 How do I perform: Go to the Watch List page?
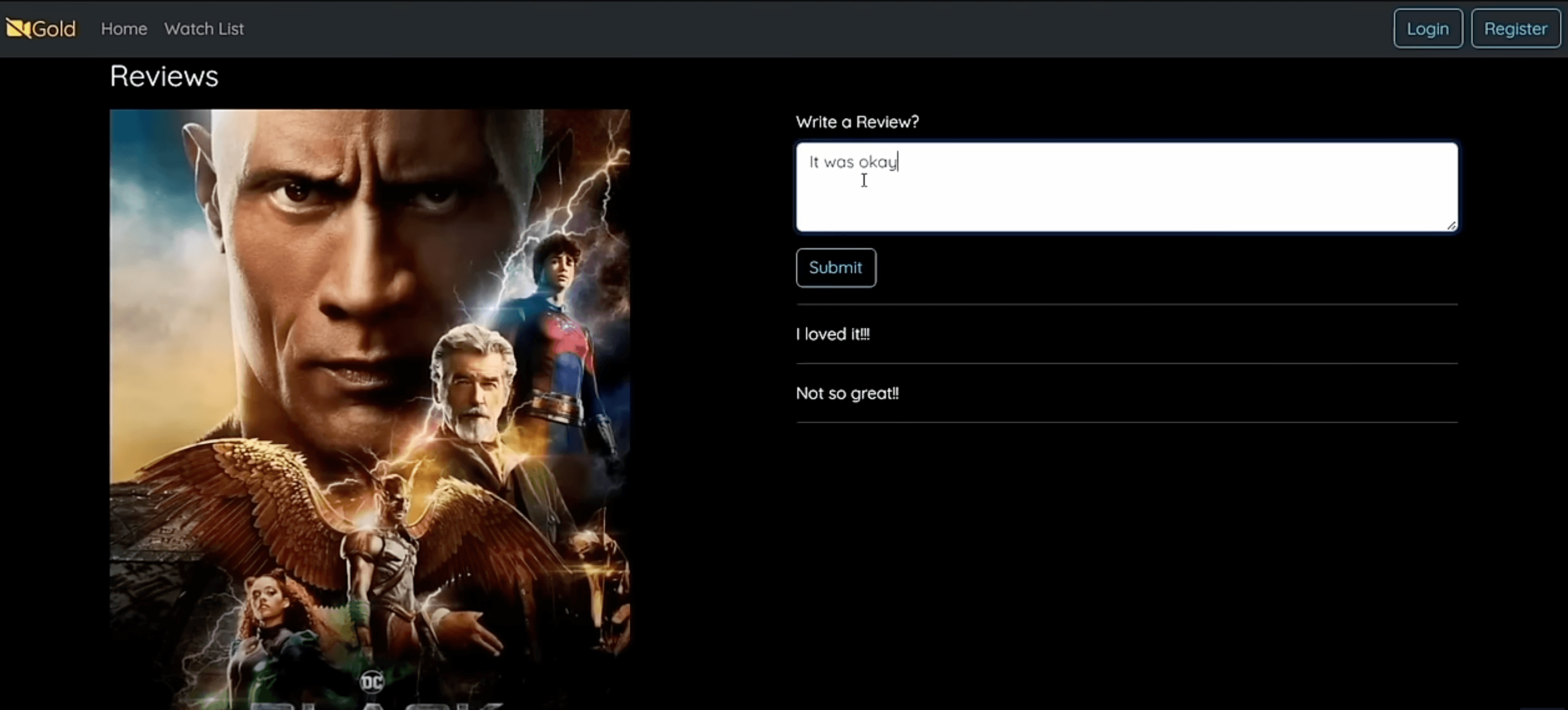point(204,29)
